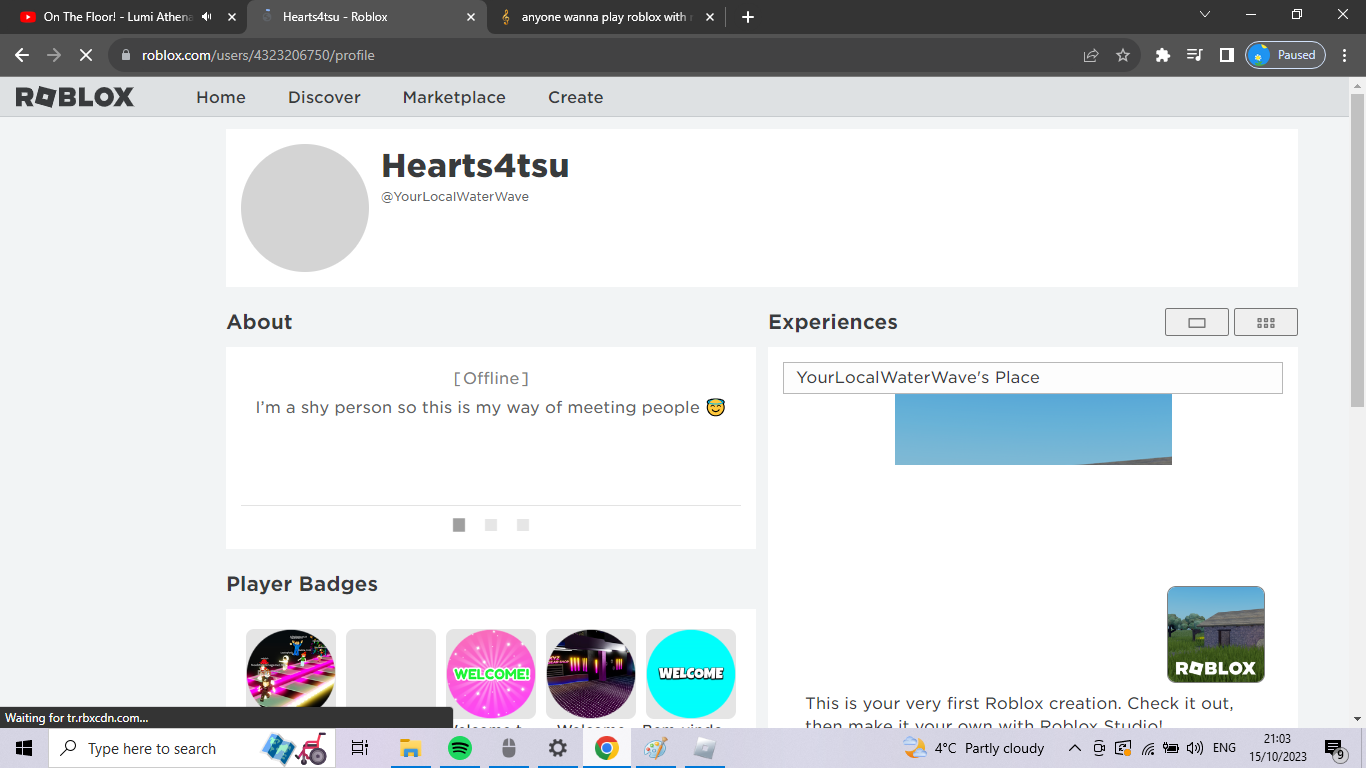Open the Chrome three-dot menu
Viewport: 1366px width, 768px height.
[1346, 55]
